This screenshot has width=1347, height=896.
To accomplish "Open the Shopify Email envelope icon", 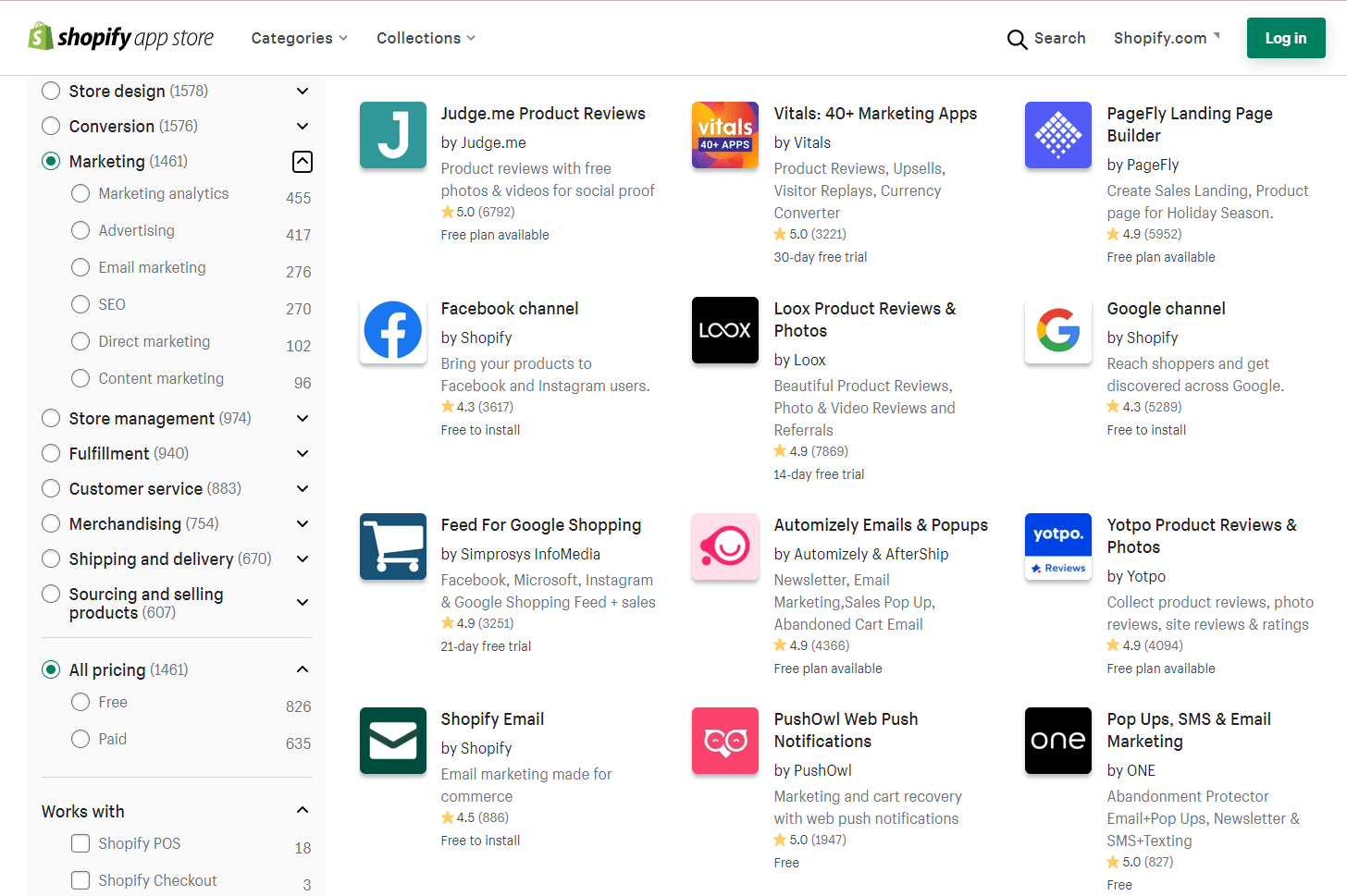I will point(393,741).
